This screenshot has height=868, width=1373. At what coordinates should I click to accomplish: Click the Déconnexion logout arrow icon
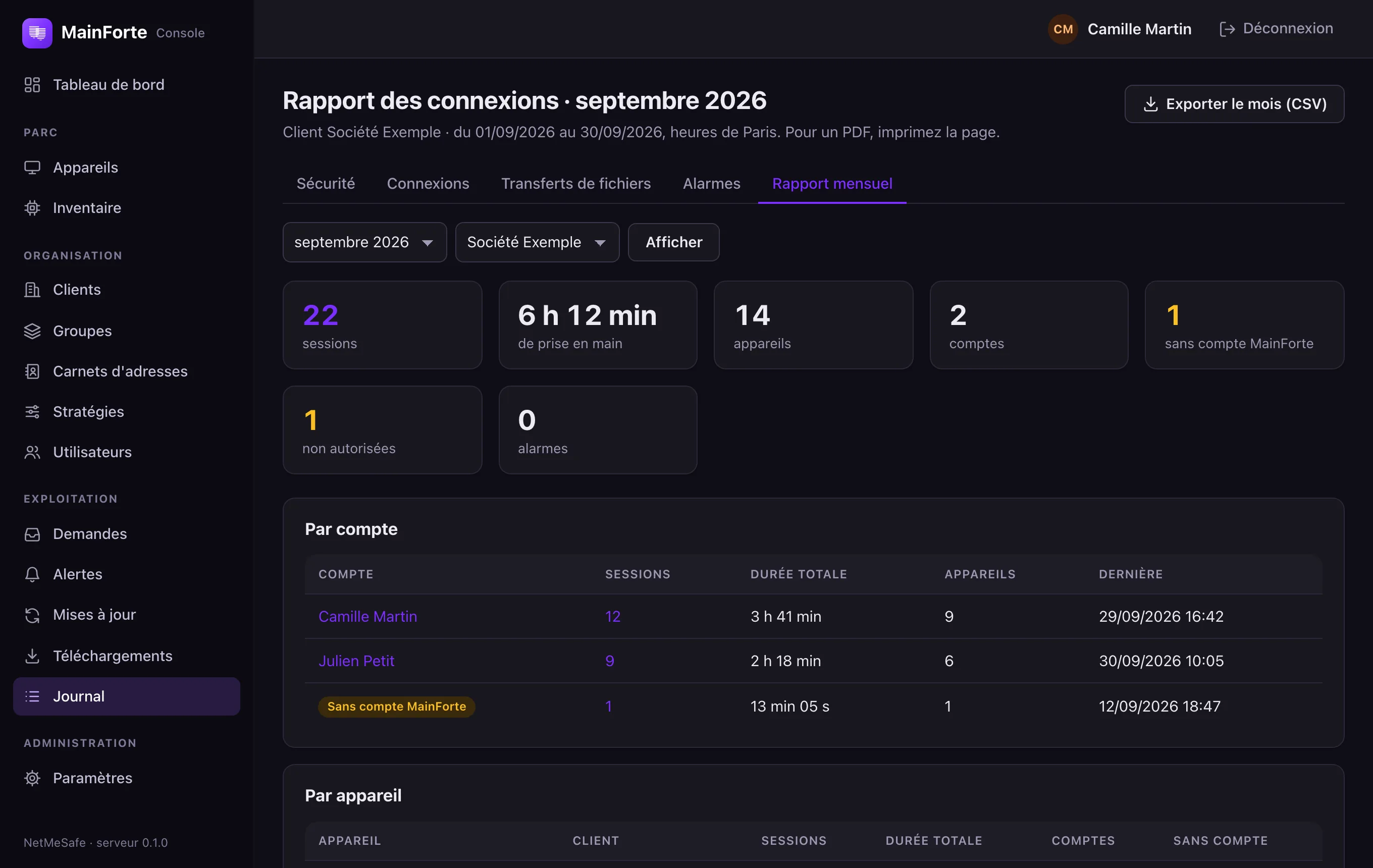pyautogui.click(x=1227, y=28)
